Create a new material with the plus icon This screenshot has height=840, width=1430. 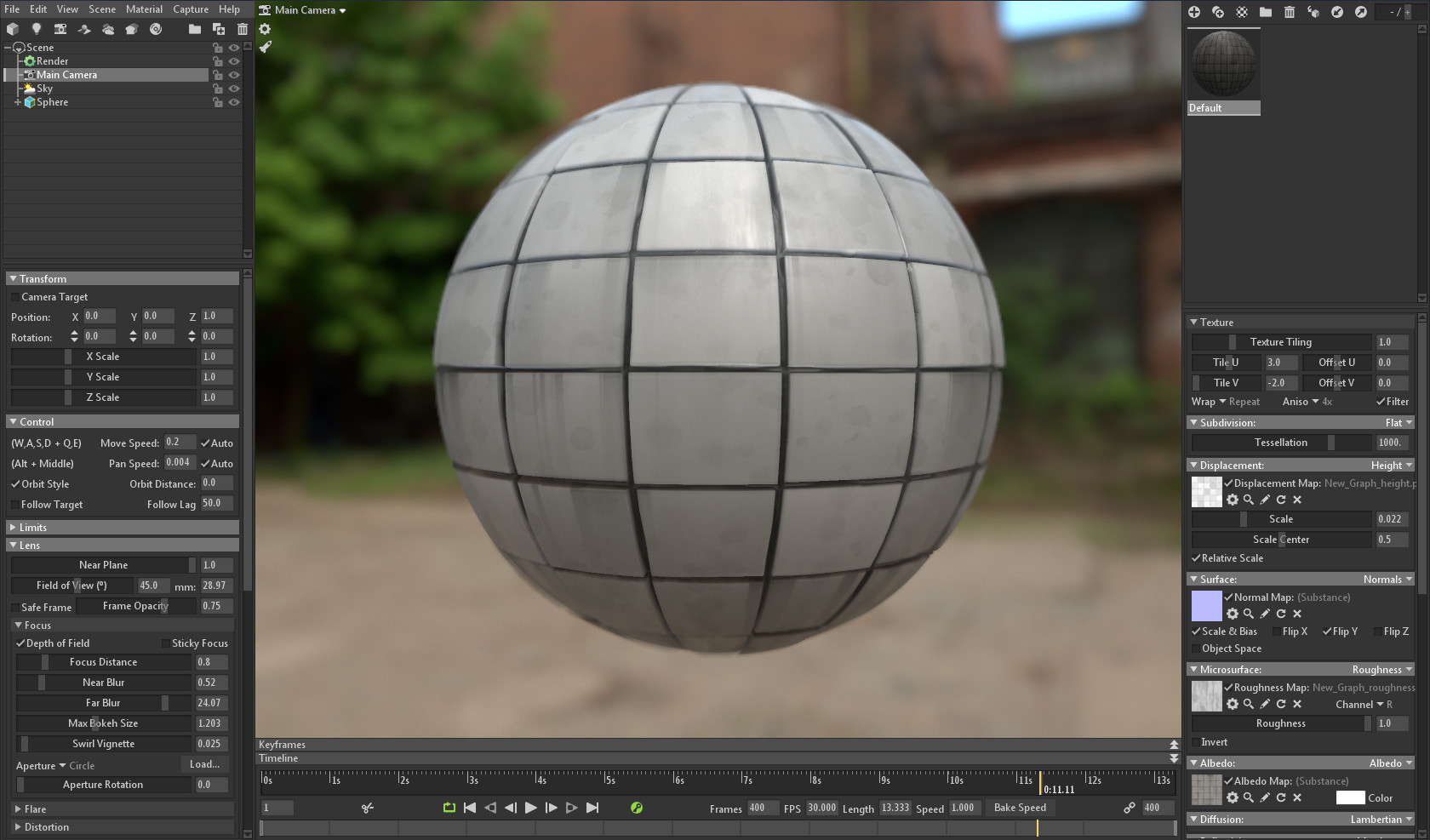[x=1194, y=12]
